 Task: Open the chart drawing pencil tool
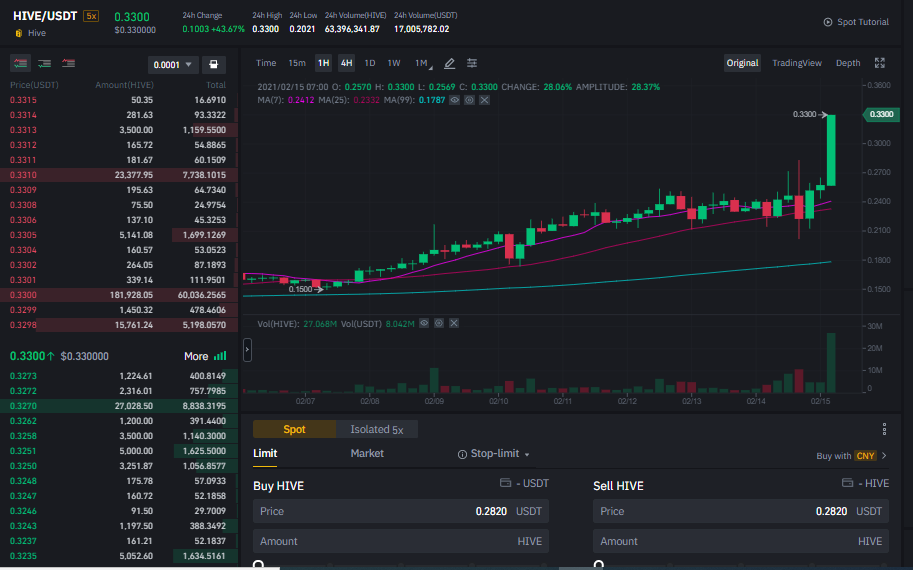point(449,63)
